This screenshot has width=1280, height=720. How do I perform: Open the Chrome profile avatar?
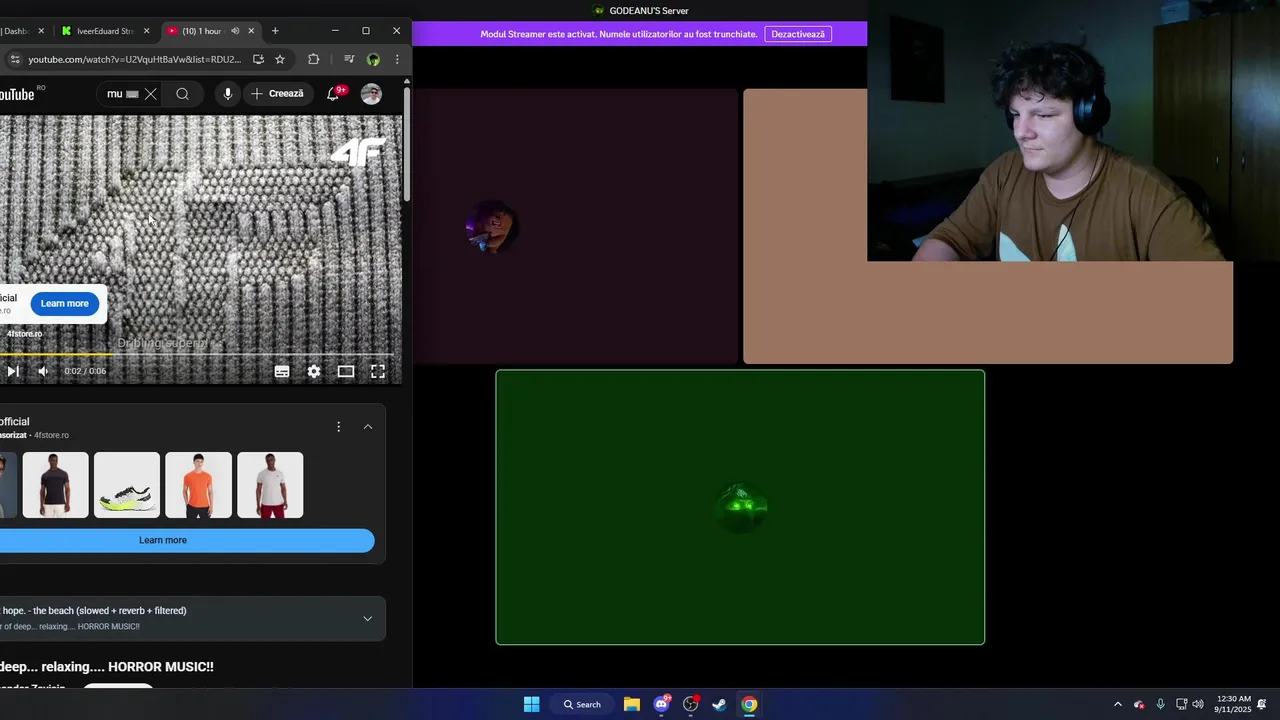pos(373,59)
